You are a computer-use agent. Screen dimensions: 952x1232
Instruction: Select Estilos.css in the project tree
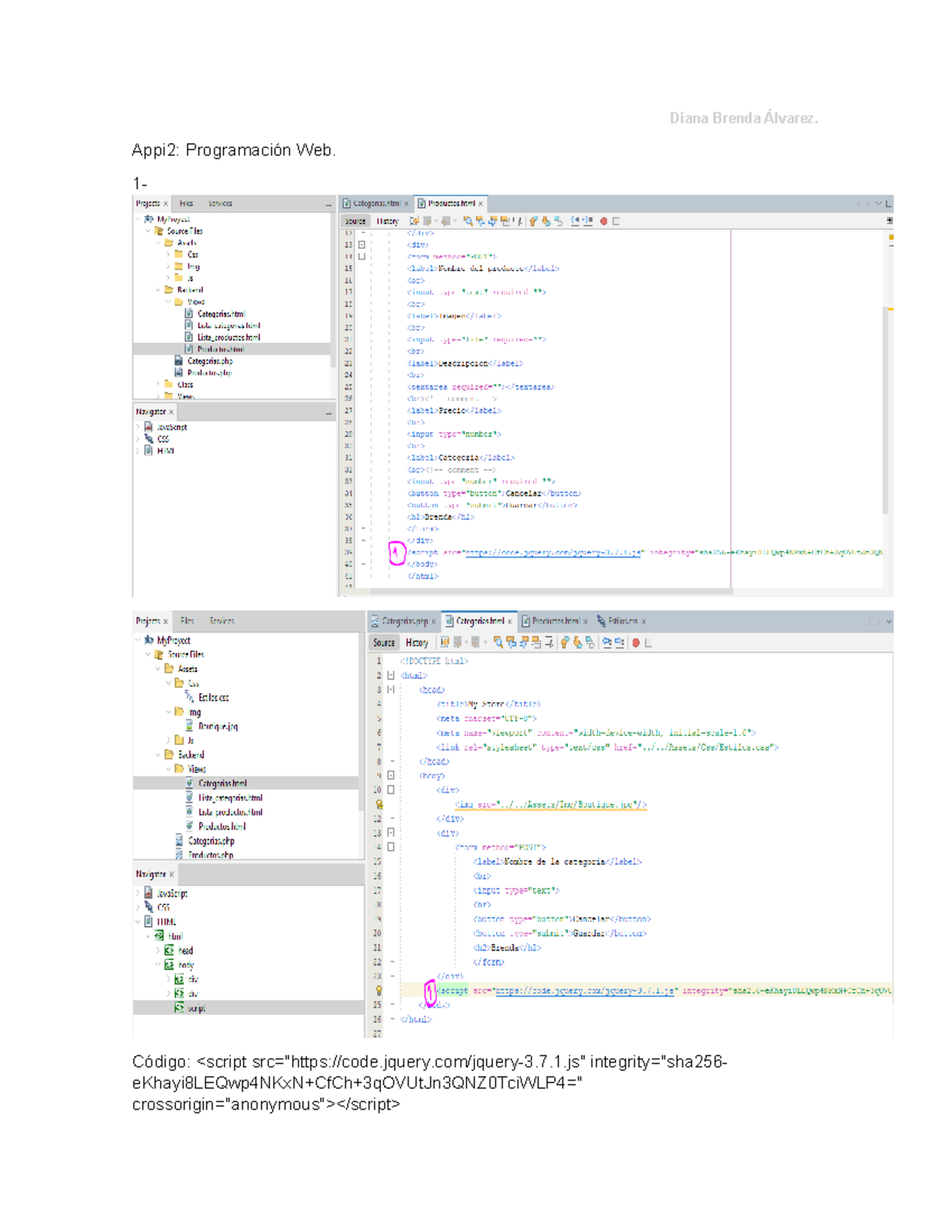[x=213, y=698]
